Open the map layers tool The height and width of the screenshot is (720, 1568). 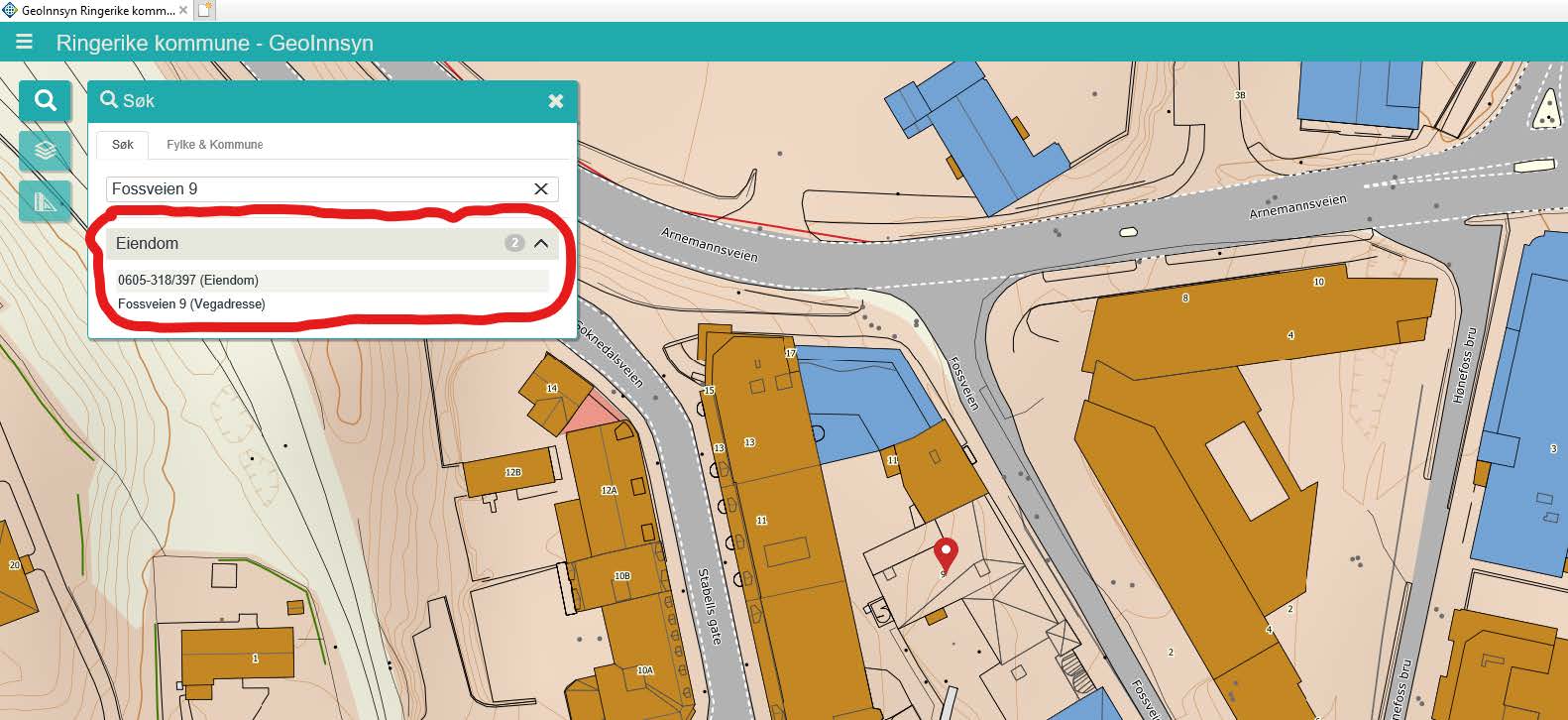(x=45, y=151)
